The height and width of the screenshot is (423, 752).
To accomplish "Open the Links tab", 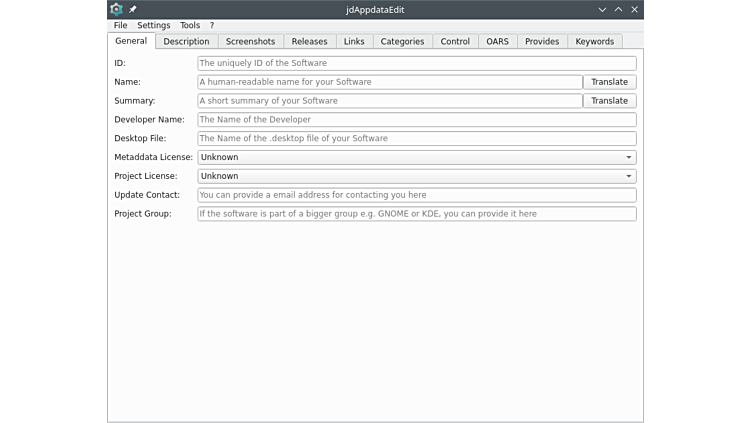I will tap(354, 41).
